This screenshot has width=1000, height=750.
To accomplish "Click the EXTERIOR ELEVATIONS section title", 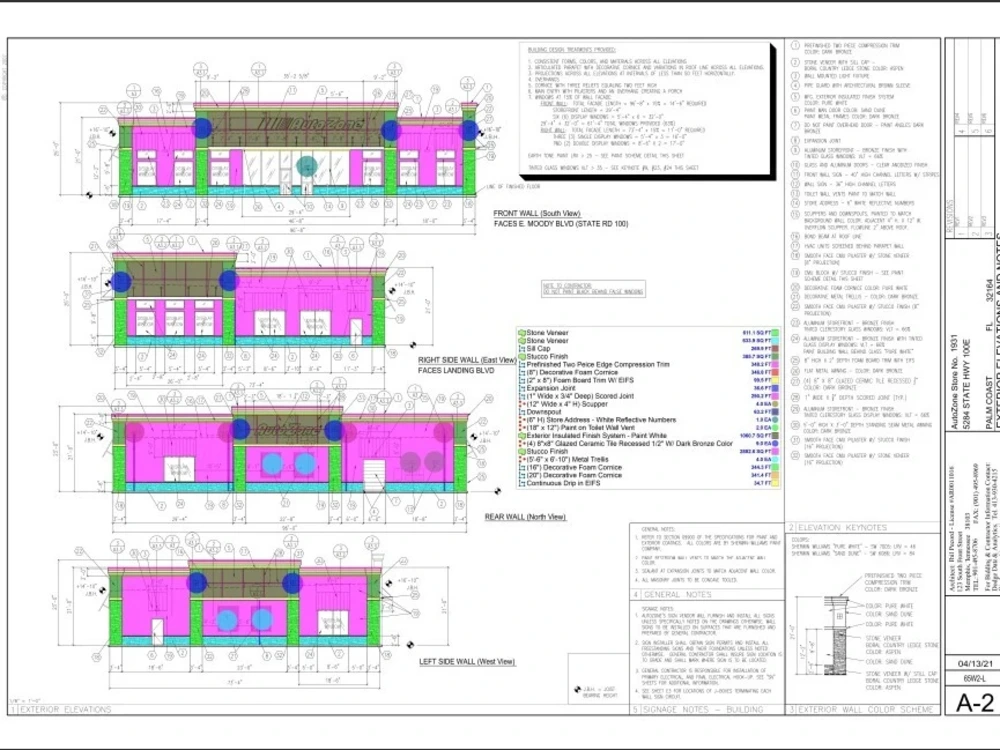I will 66,709.
